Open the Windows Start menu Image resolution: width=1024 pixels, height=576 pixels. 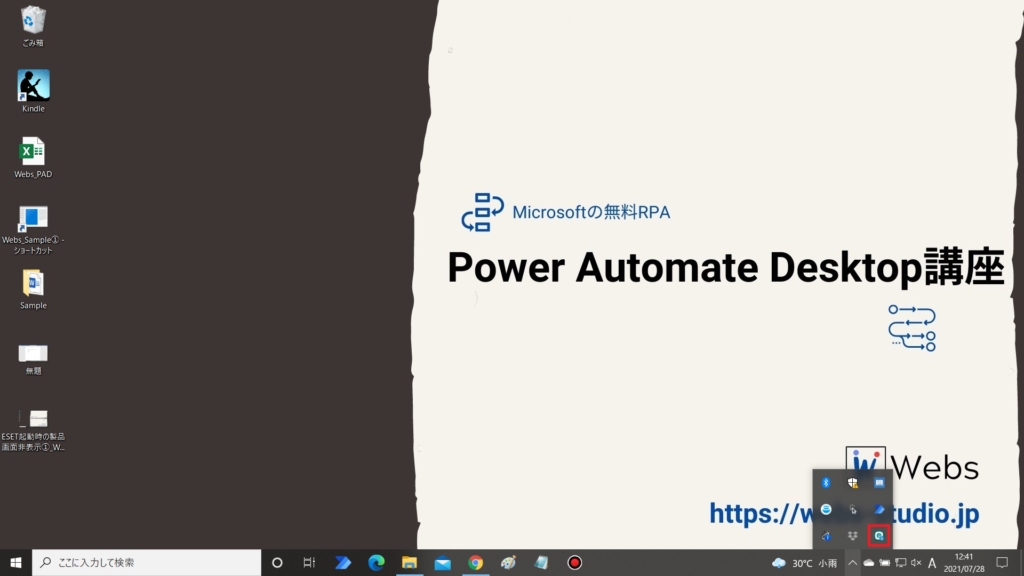pyautogui.click(x=16, y=562)
